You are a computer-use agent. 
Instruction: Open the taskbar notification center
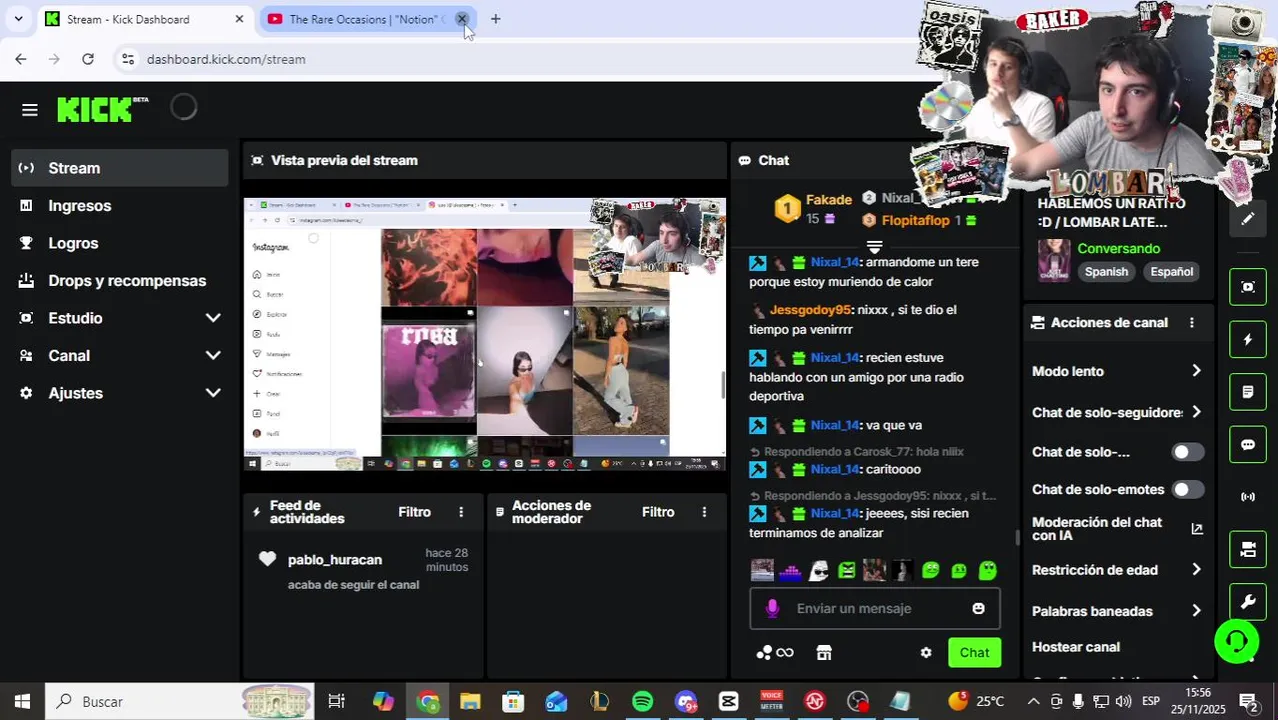(1248, 702)
